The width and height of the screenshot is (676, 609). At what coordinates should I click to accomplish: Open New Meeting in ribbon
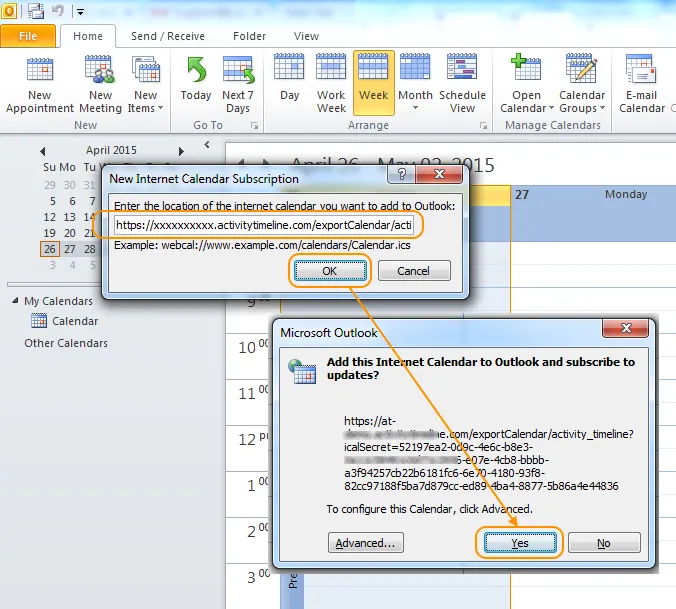click(100, 84)
